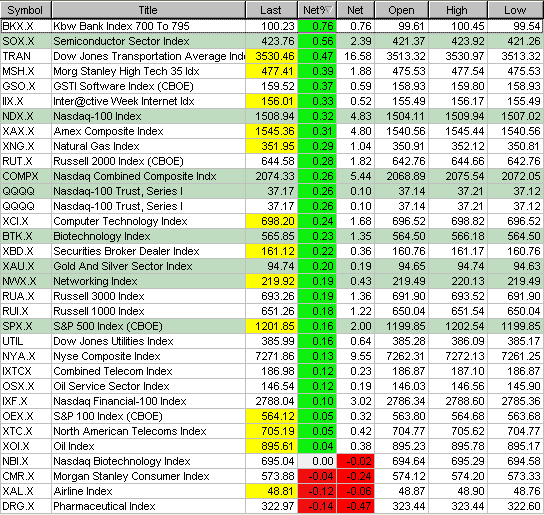Click the red Net cell for Airline Index
The image size is (544, 515).
coord(356,491)
